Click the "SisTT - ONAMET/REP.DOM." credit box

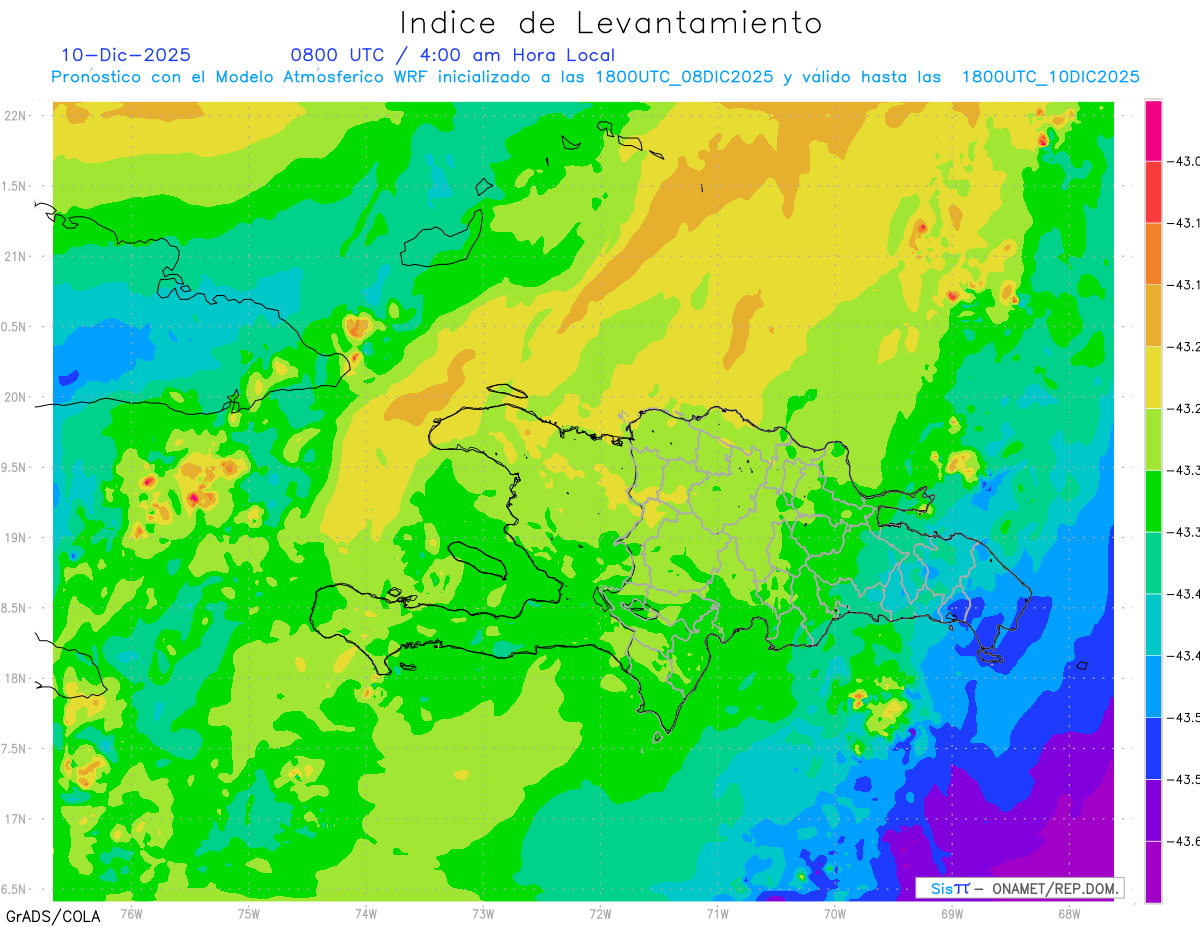click(1021, 888)
